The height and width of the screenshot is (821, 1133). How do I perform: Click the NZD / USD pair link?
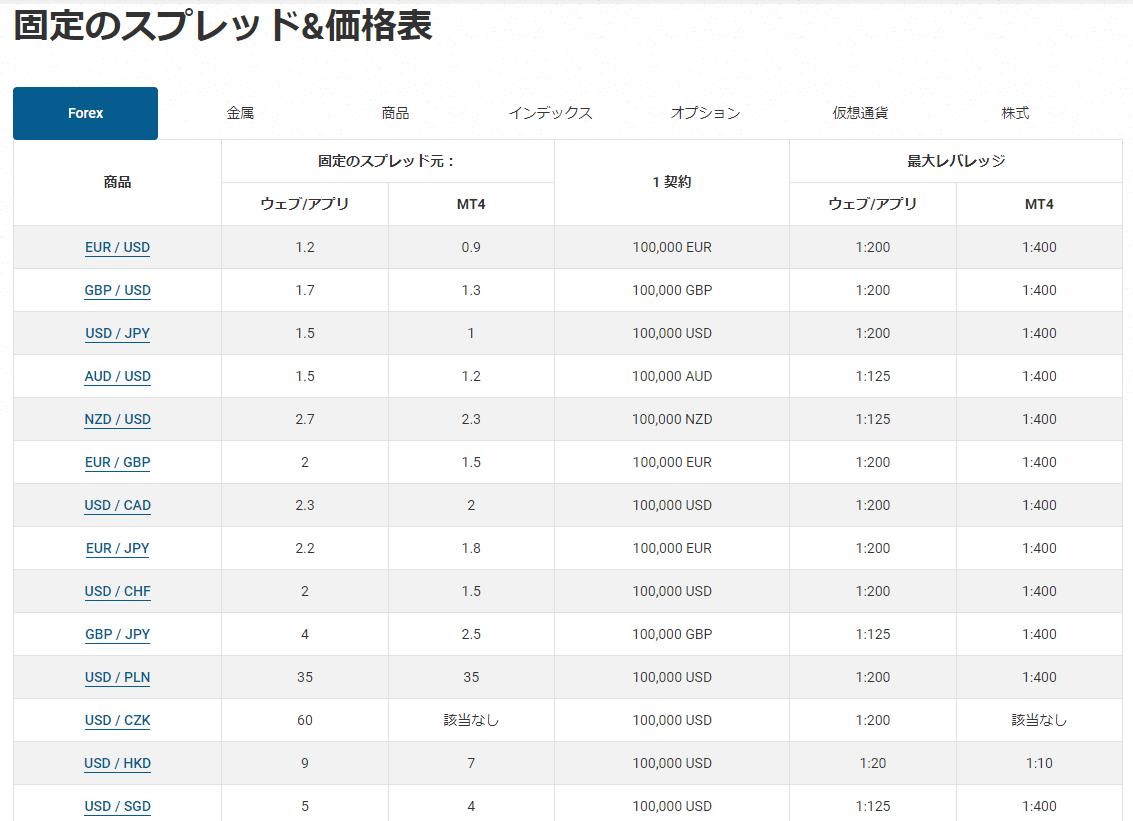coord(117,419)
